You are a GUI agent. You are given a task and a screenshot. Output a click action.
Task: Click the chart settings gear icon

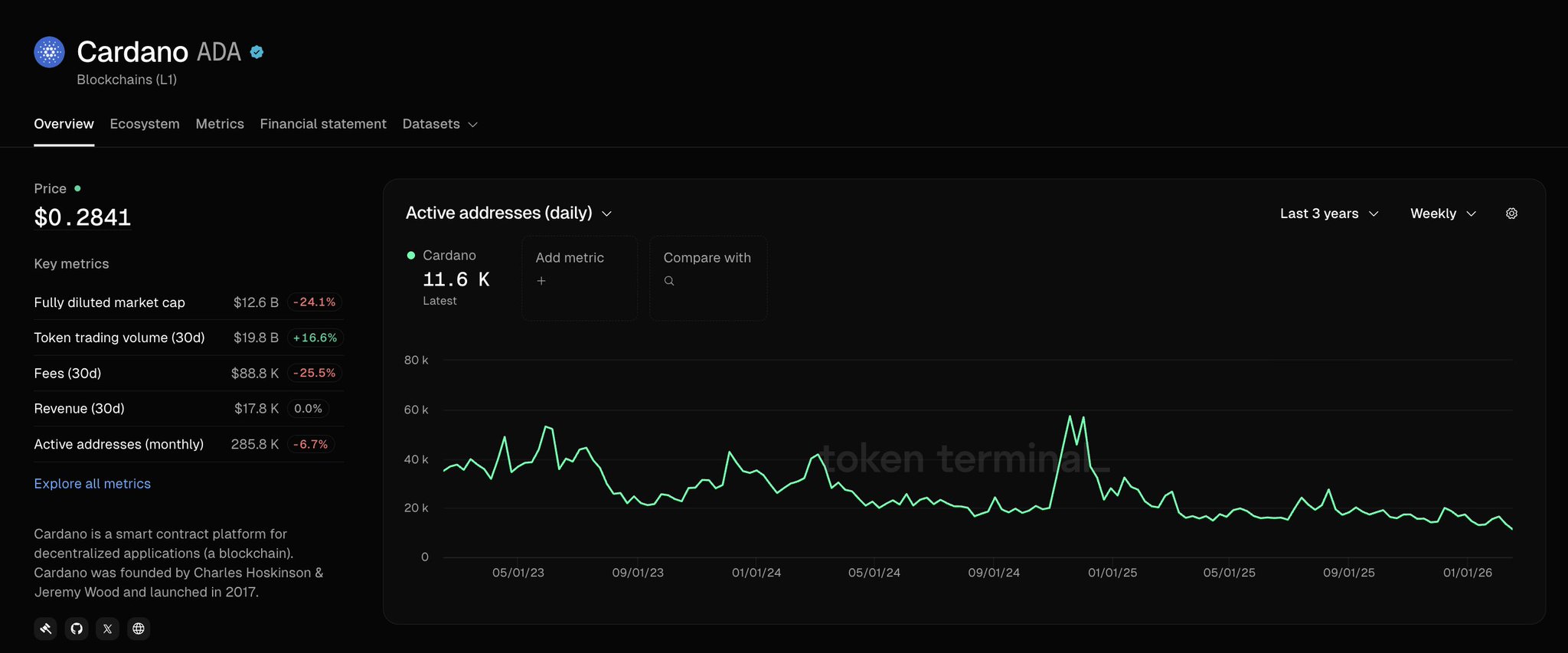click(x=1511, y=214)
